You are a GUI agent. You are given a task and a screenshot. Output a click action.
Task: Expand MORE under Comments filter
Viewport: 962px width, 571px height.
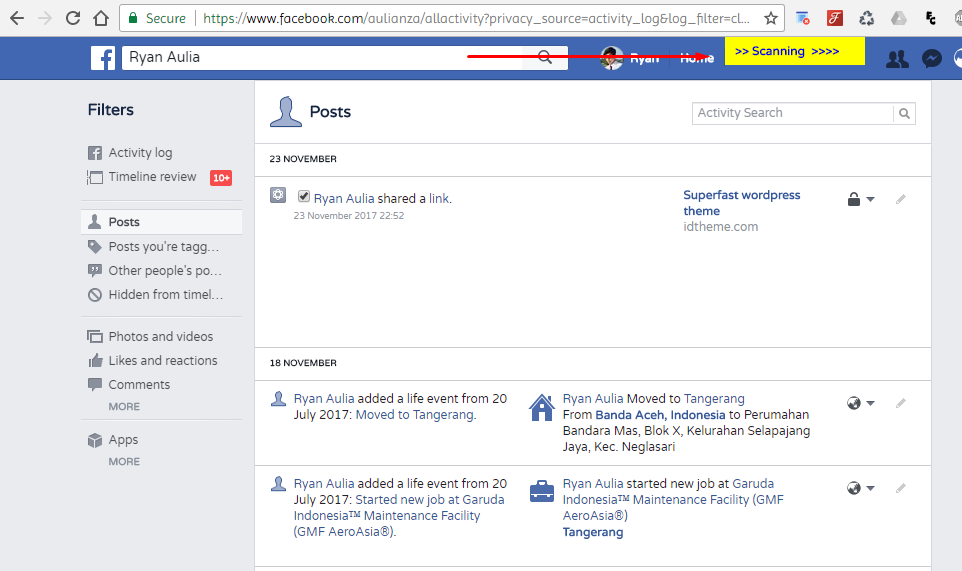tap(124, 407)
